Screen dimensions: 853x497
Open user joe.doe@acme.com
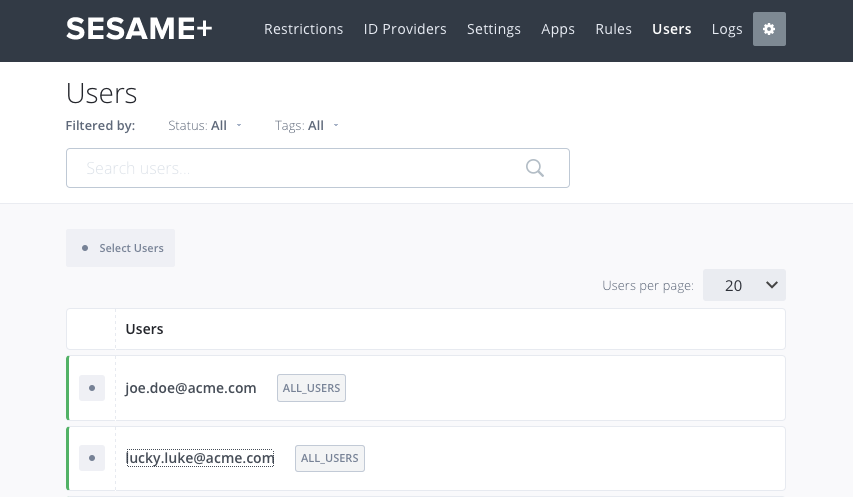click(191, 388)
